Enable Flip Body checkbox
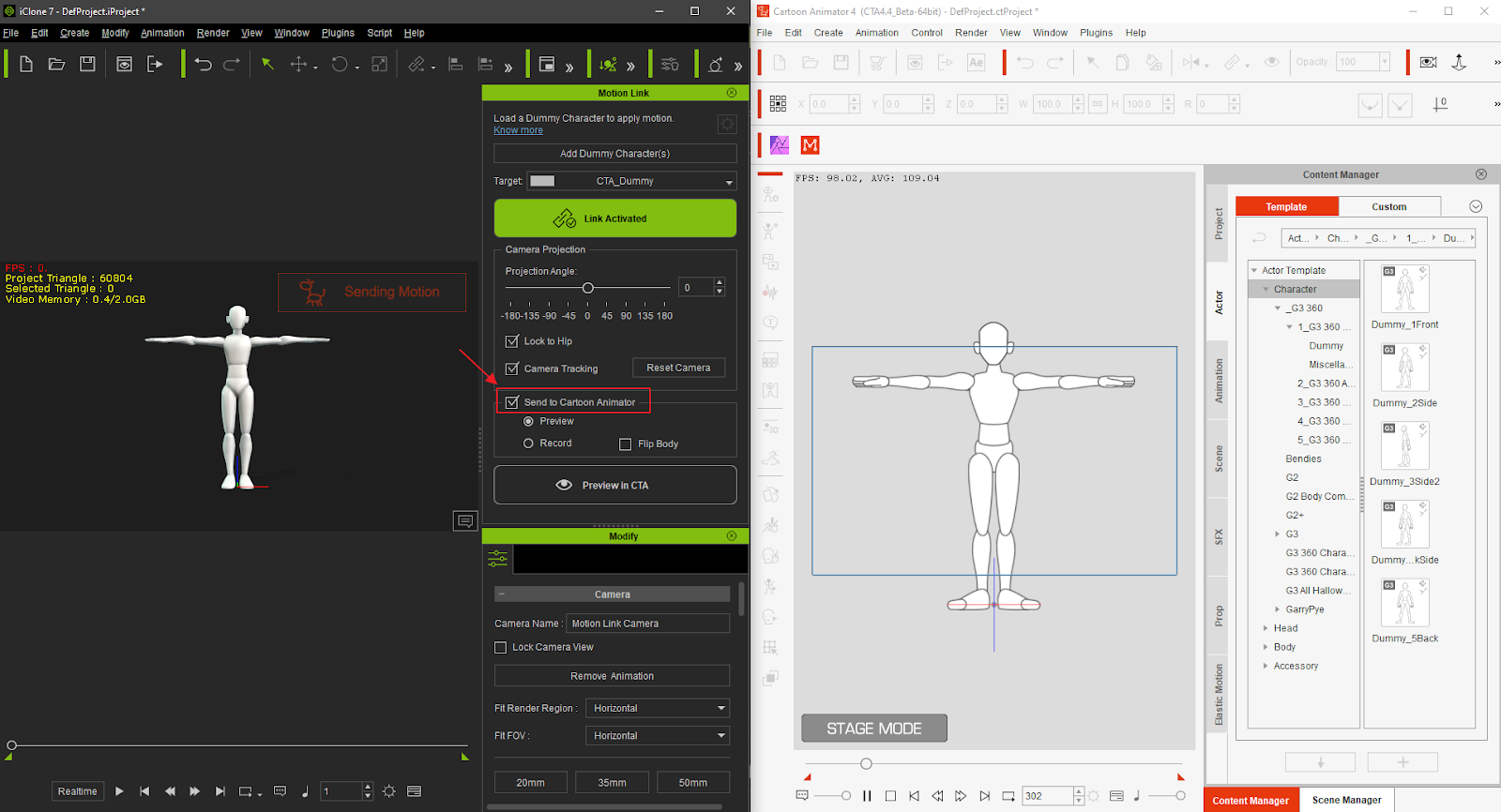1501x812 pixels. pos(626,444)
